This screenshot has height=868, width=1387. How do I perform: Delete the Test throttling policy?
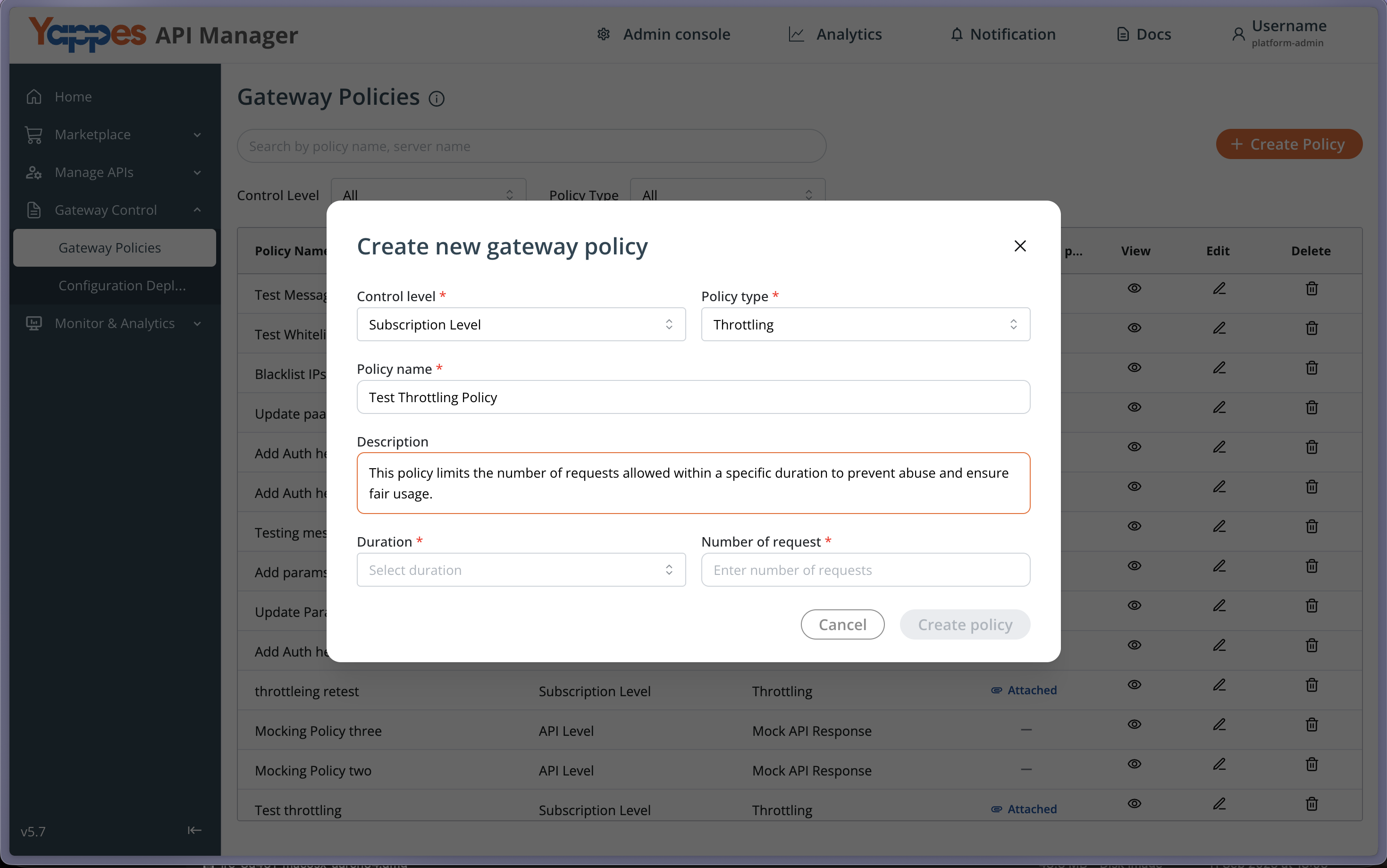(1311, 803)
